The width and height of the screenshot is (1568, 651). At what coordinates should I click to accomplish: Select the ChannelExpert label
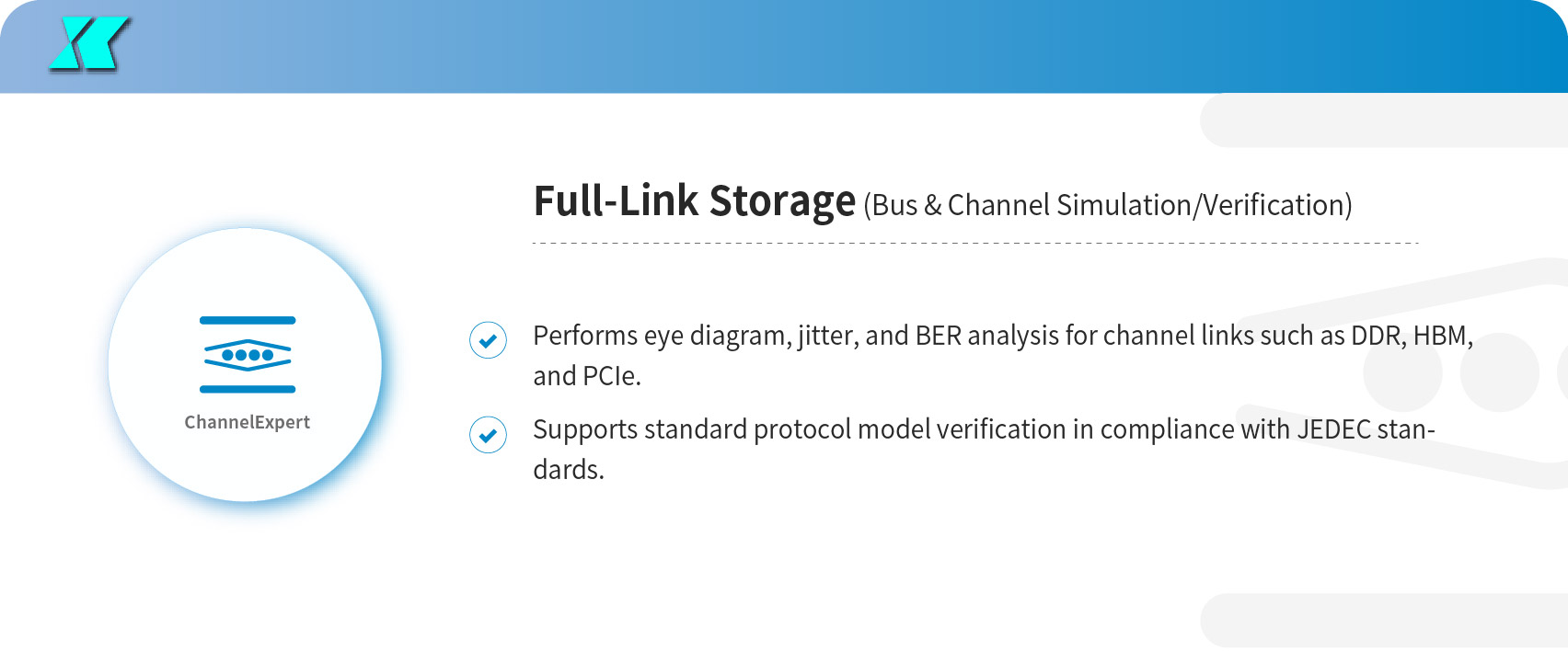(x=247, y=422)
